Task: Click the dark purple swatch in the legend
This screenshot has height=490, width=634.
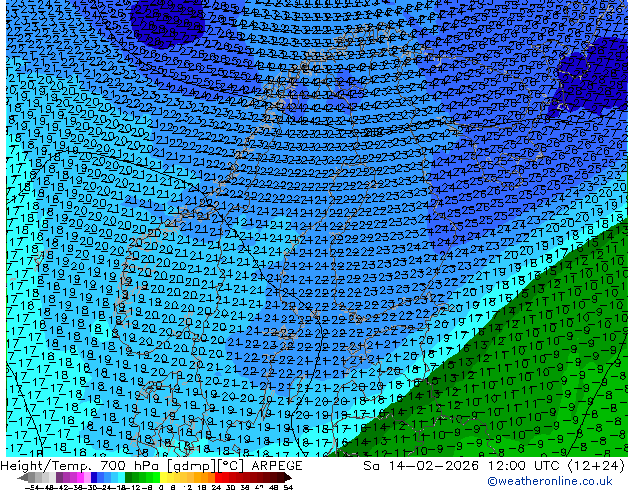Action: pos(59,478)
